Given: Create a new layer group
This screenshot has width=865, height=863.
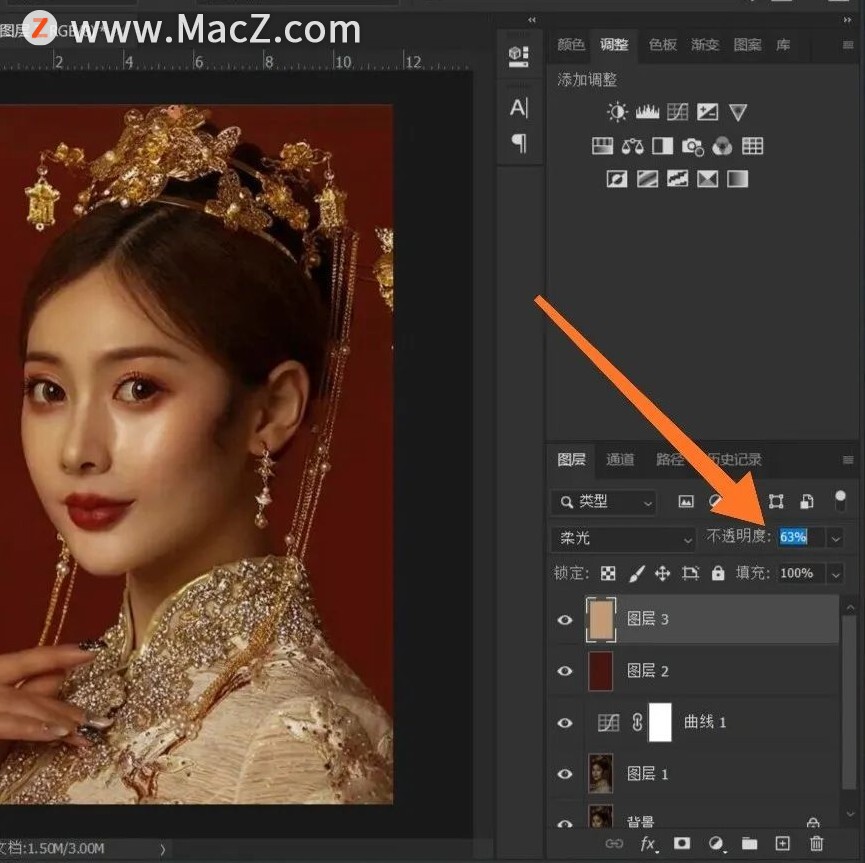Looking at the screenshot, I should click(749, 843).
